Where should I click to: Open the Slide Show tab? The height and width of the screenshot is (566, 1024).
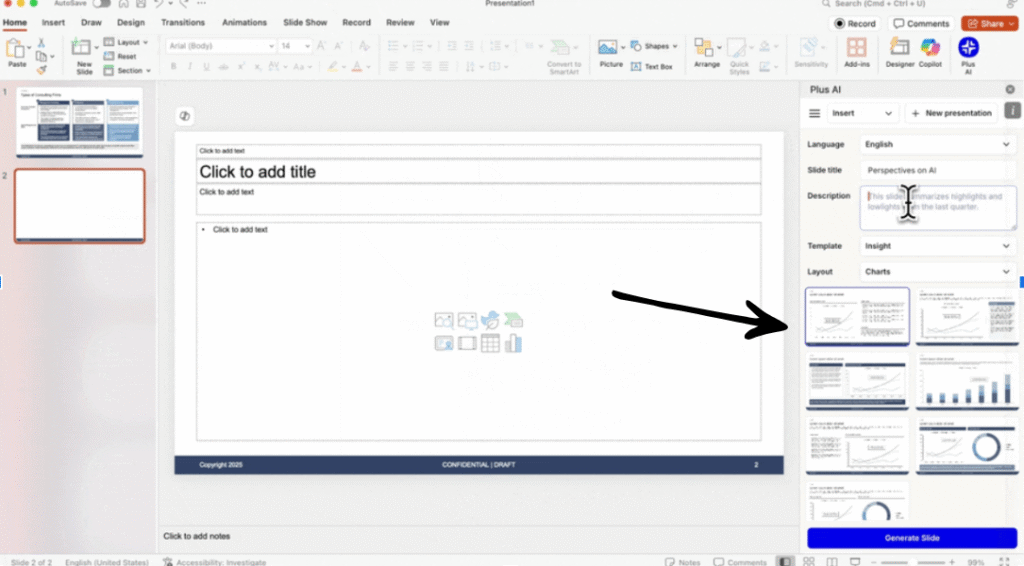305,22
